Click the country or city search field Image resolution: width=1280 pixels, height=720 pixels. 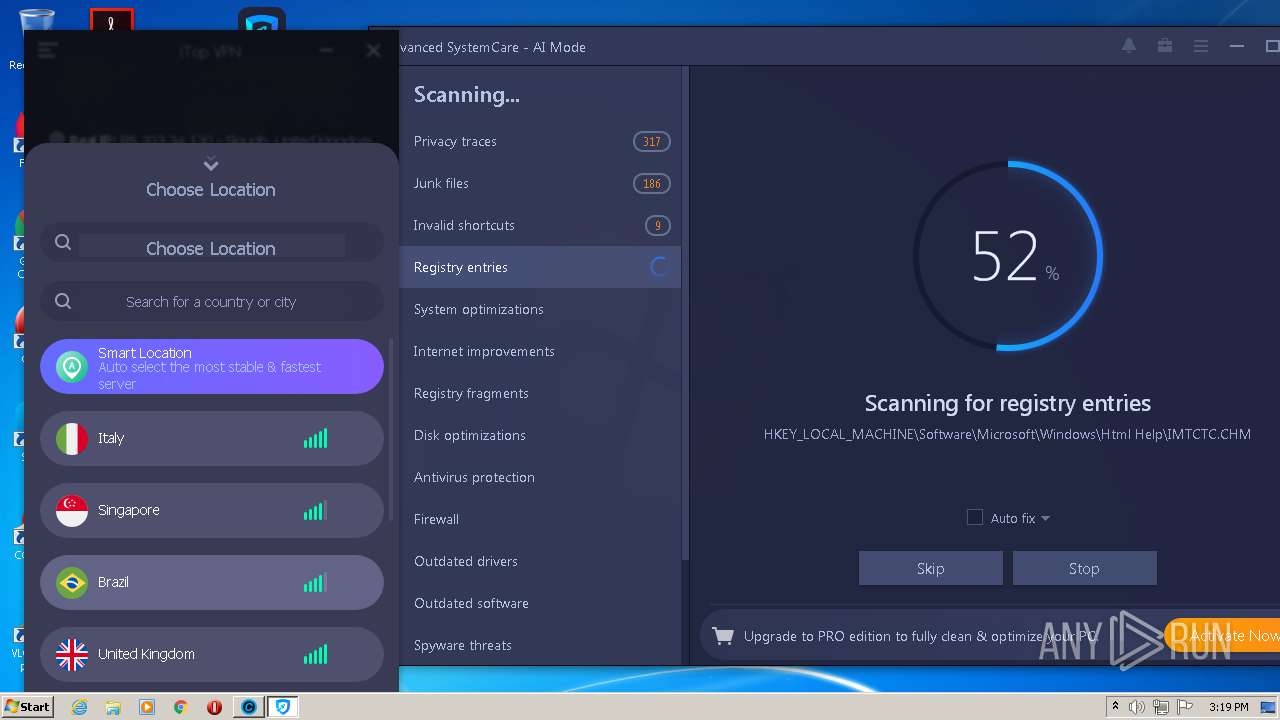[211, 301]
